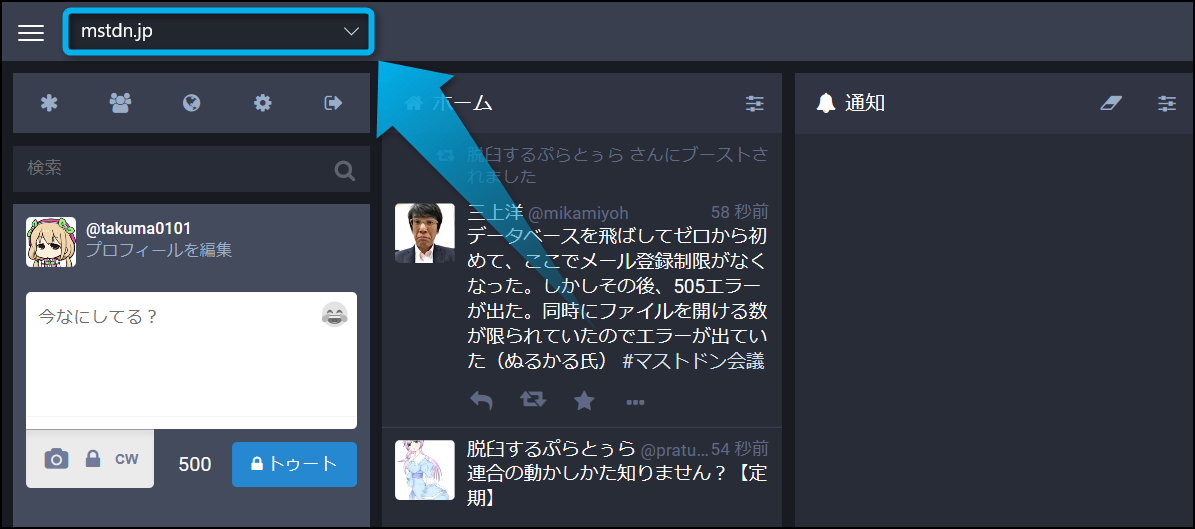1195x529 pixels.
Task: Click the search magnifier icon
Action: [x=345, y=171]
